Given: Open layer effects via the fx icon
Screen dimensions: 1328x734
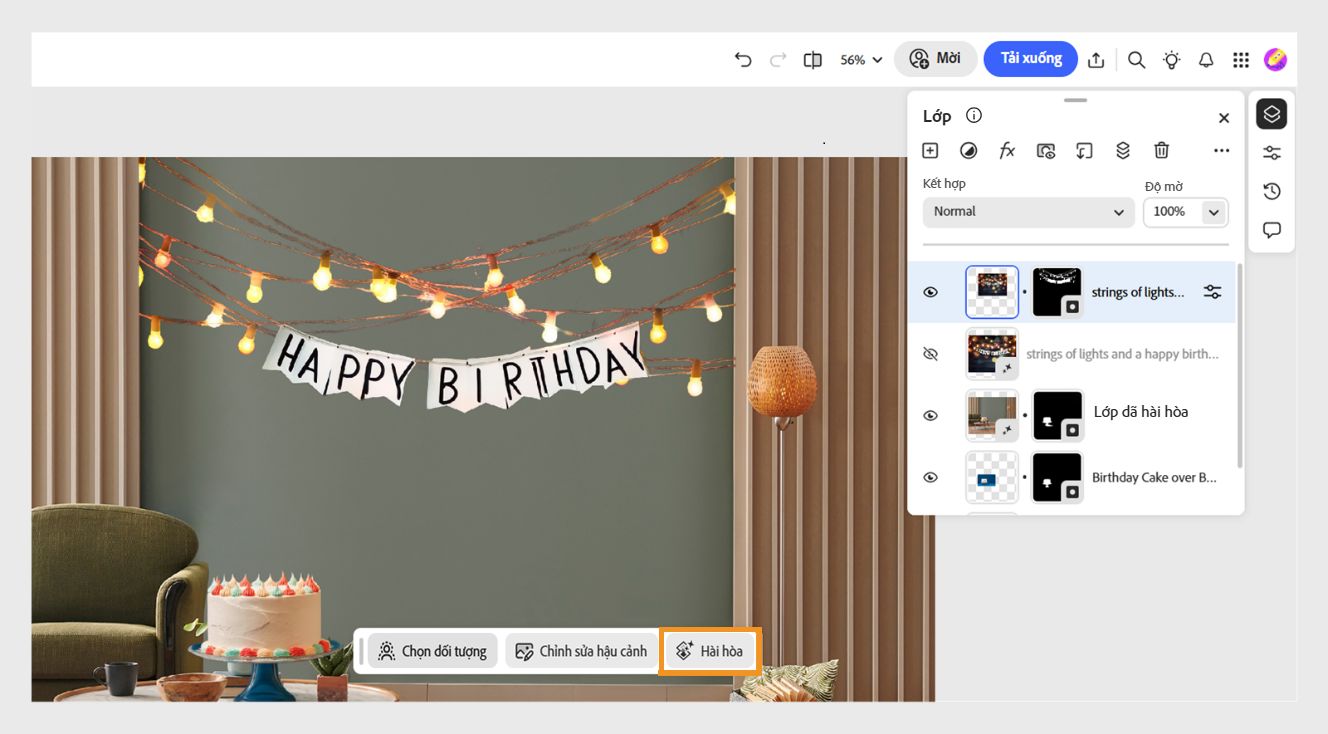Looking at the screenshot, I should 1007,150.
